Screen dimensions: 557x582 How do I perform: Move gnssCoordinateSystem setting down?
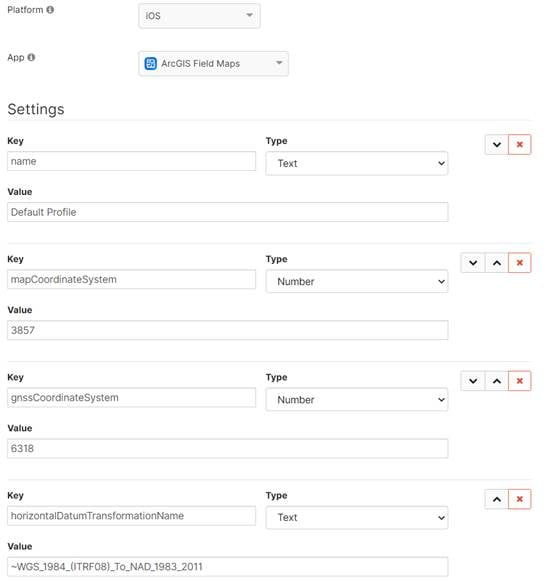[x=473, y=381]
